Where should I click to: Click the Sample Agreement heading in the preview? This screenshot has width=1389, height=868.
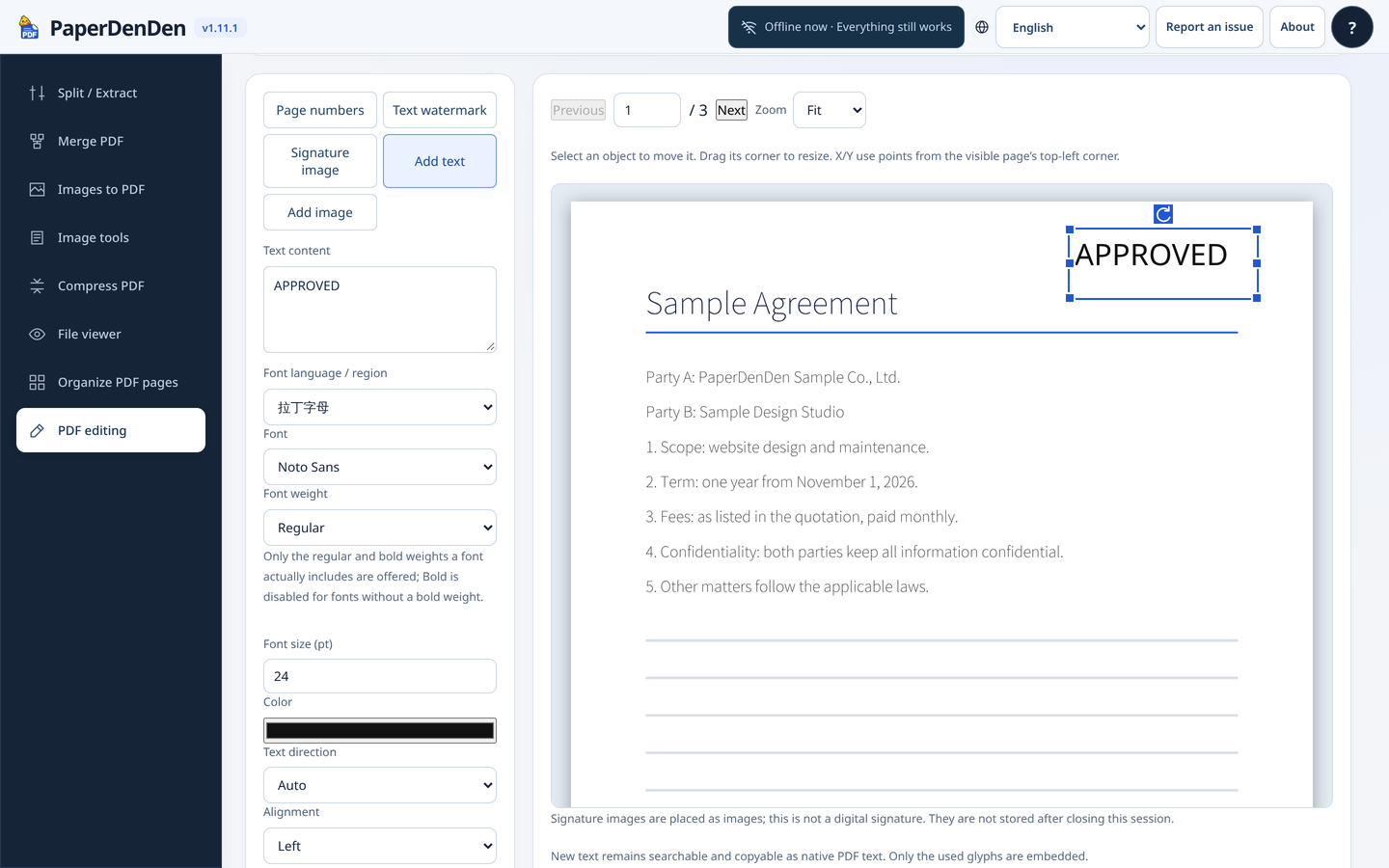772,303
